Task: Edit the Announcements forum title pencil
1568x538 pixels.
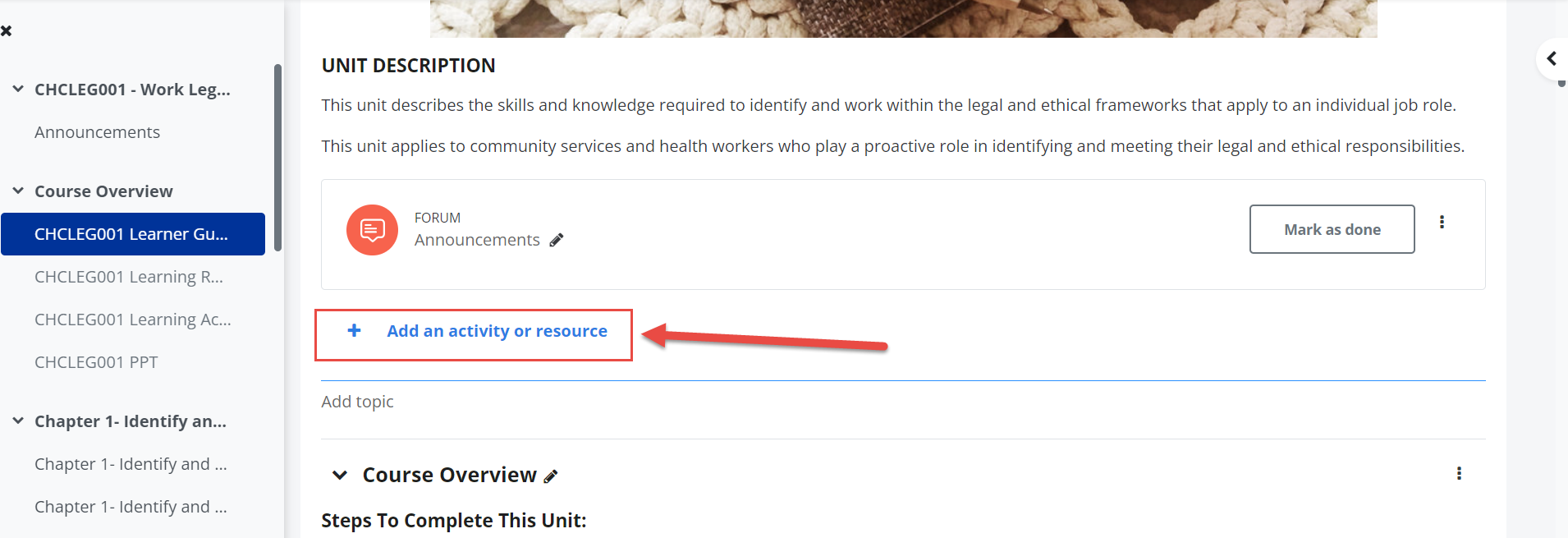Action: [x=557, y=240]
